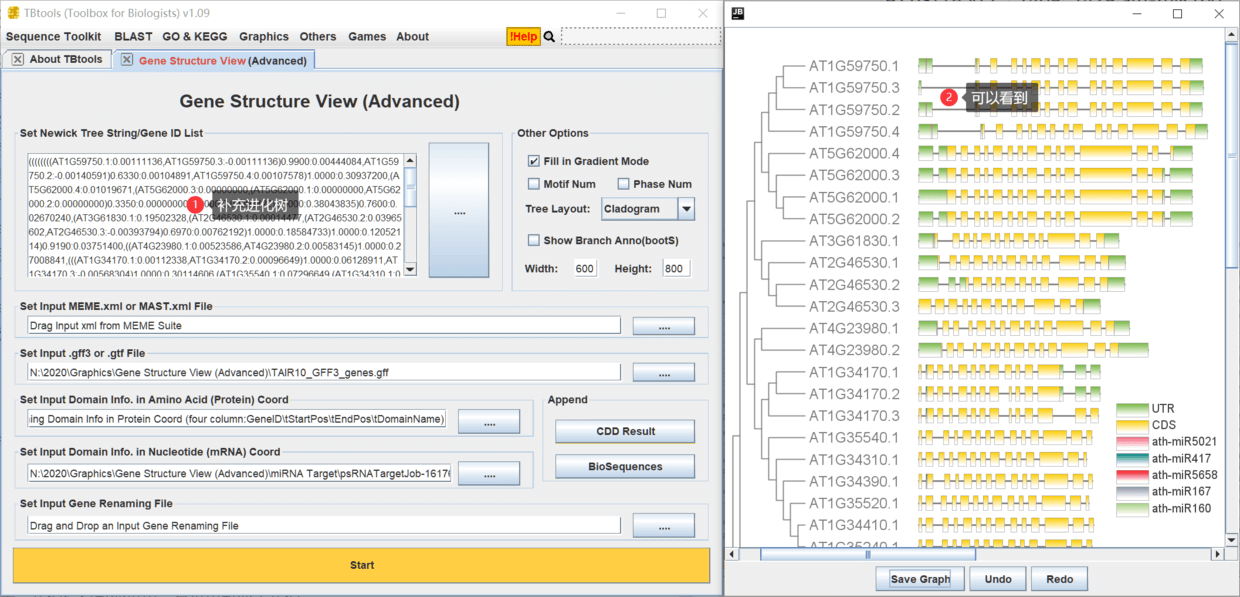Click the nucleotide coord domain path field
Screen dimensions: 1240x597
(x=238, y=472)
